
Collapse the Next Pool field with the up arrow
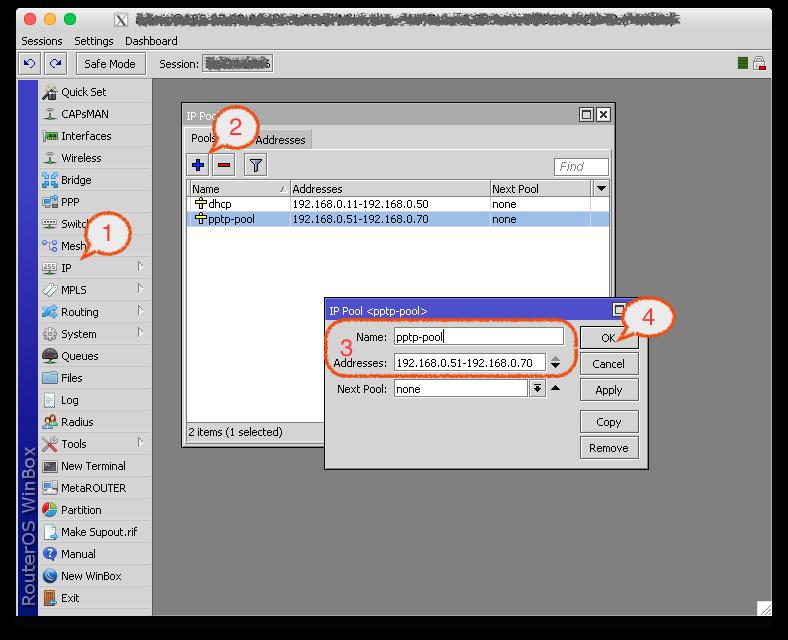click(x=555, y=388)
